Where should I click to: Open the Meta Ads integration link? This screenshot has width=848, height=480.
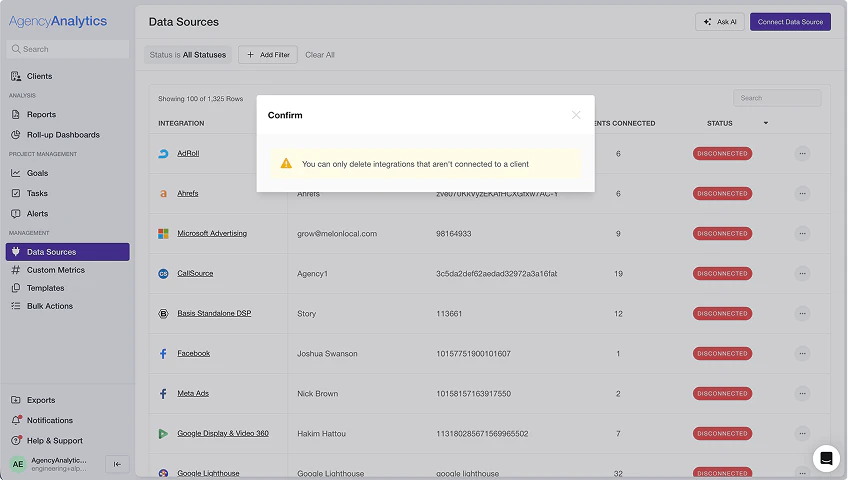(x=193, y=394)
